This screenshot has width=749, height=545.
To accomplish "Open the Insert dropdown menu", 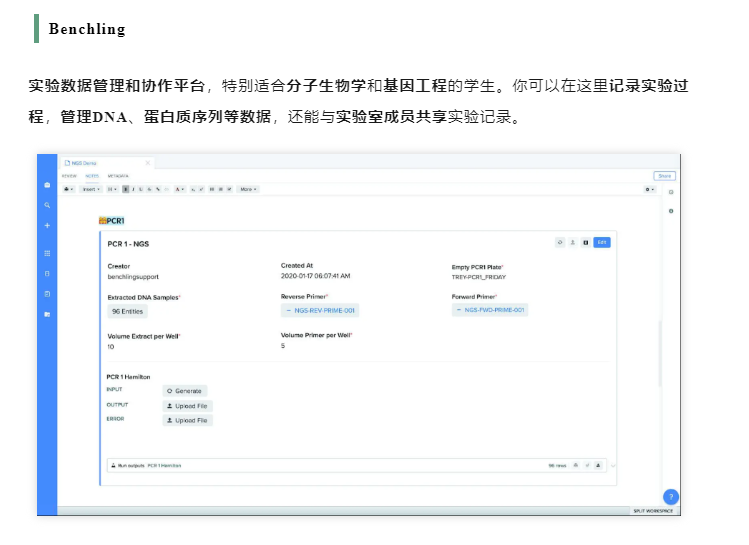I will pos(90,189).
